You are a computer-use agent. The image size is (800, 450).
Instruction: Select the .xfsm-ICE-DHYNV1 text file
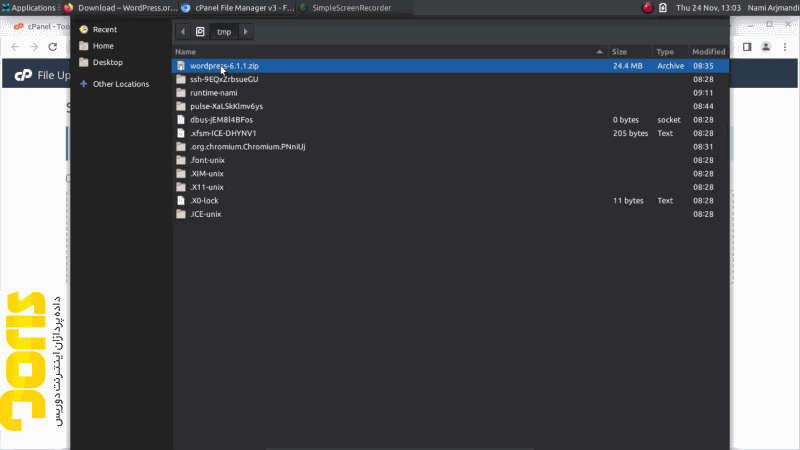451,133
